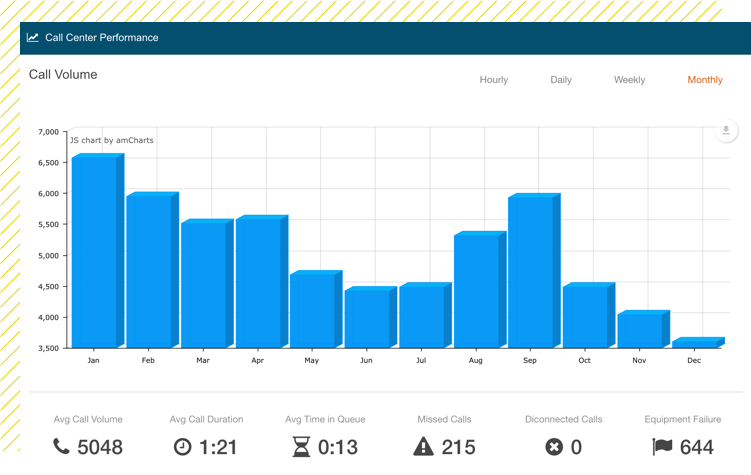
Task: Click the 0:13 queue time value
Action: [338, 447]
